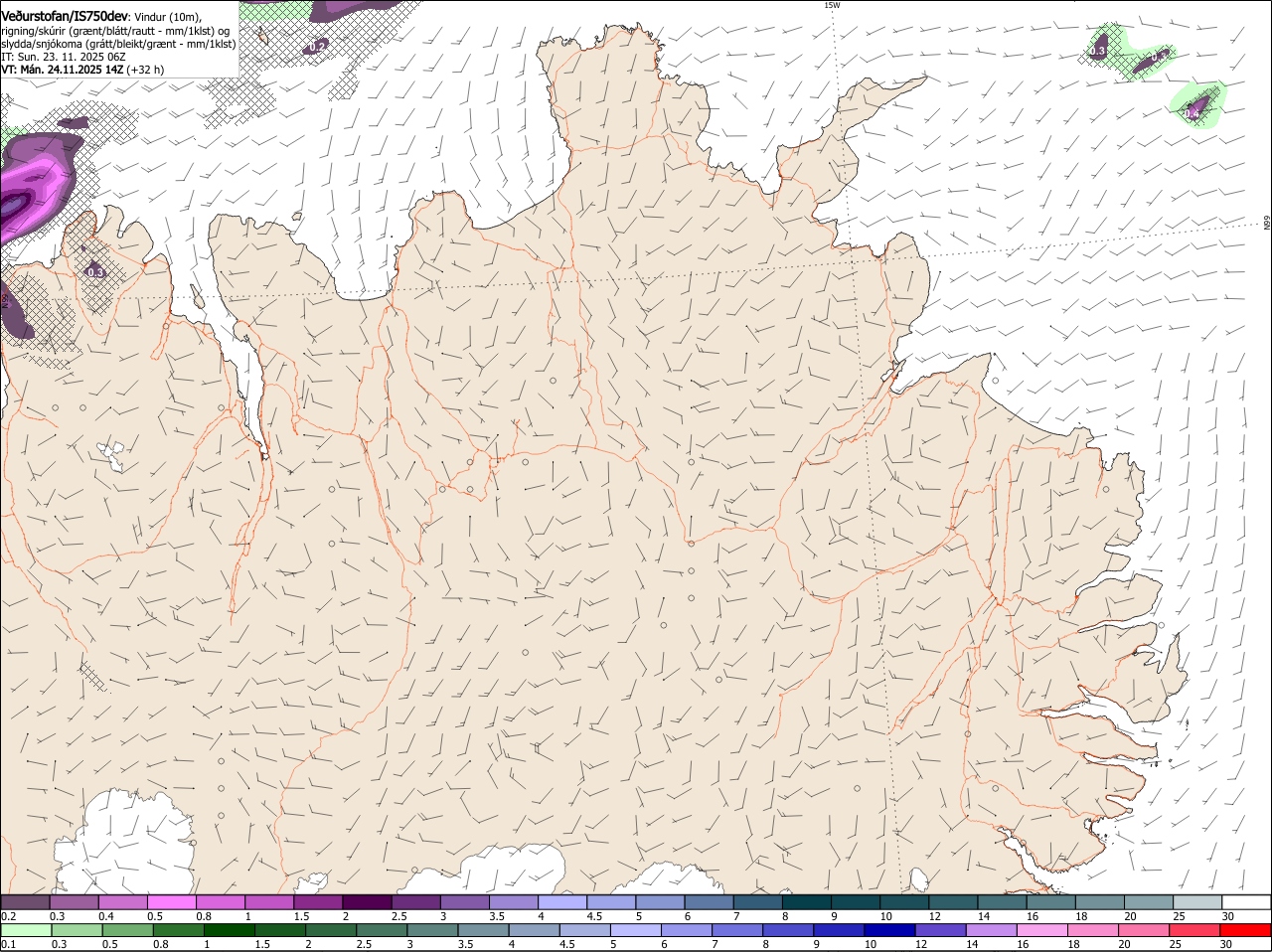Click the 0.2 value label on the top purple patch
This screenshot has height=952, width=1272.
[x=317, y=46]
